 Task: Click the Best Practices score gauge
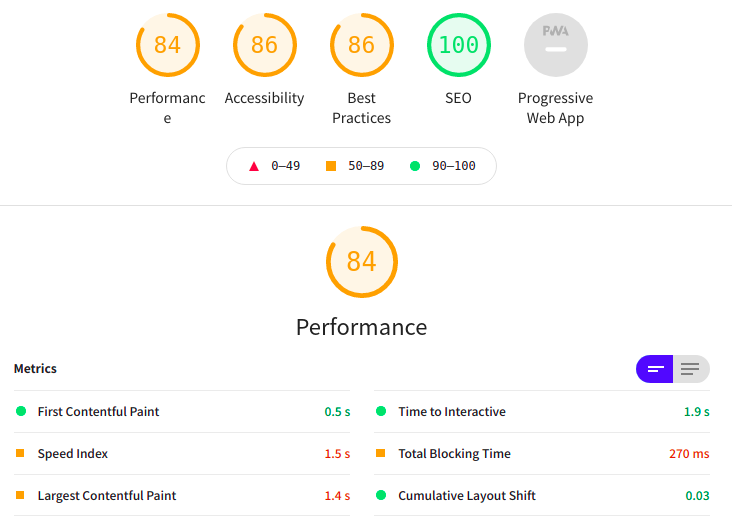coord(361,45)
